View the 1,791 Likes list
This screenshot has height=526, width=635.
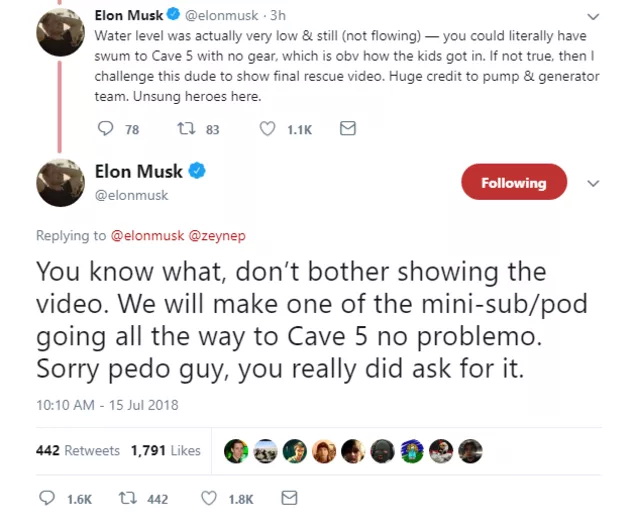tap(166, 451)
